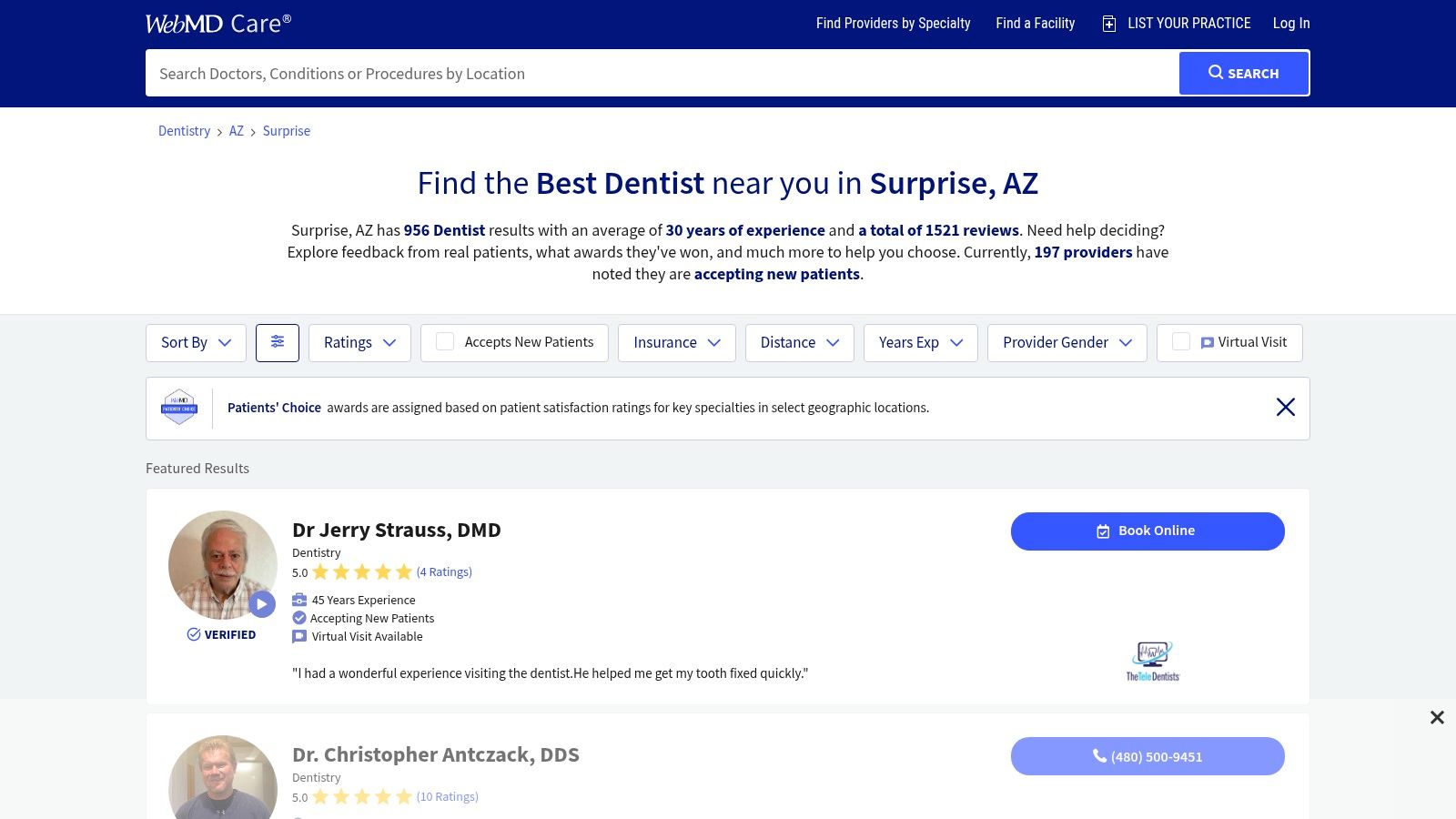This screenshot has height=819, width=1456.
Task: Click the Patients' Choice award badge
Action: pos(179,408)
